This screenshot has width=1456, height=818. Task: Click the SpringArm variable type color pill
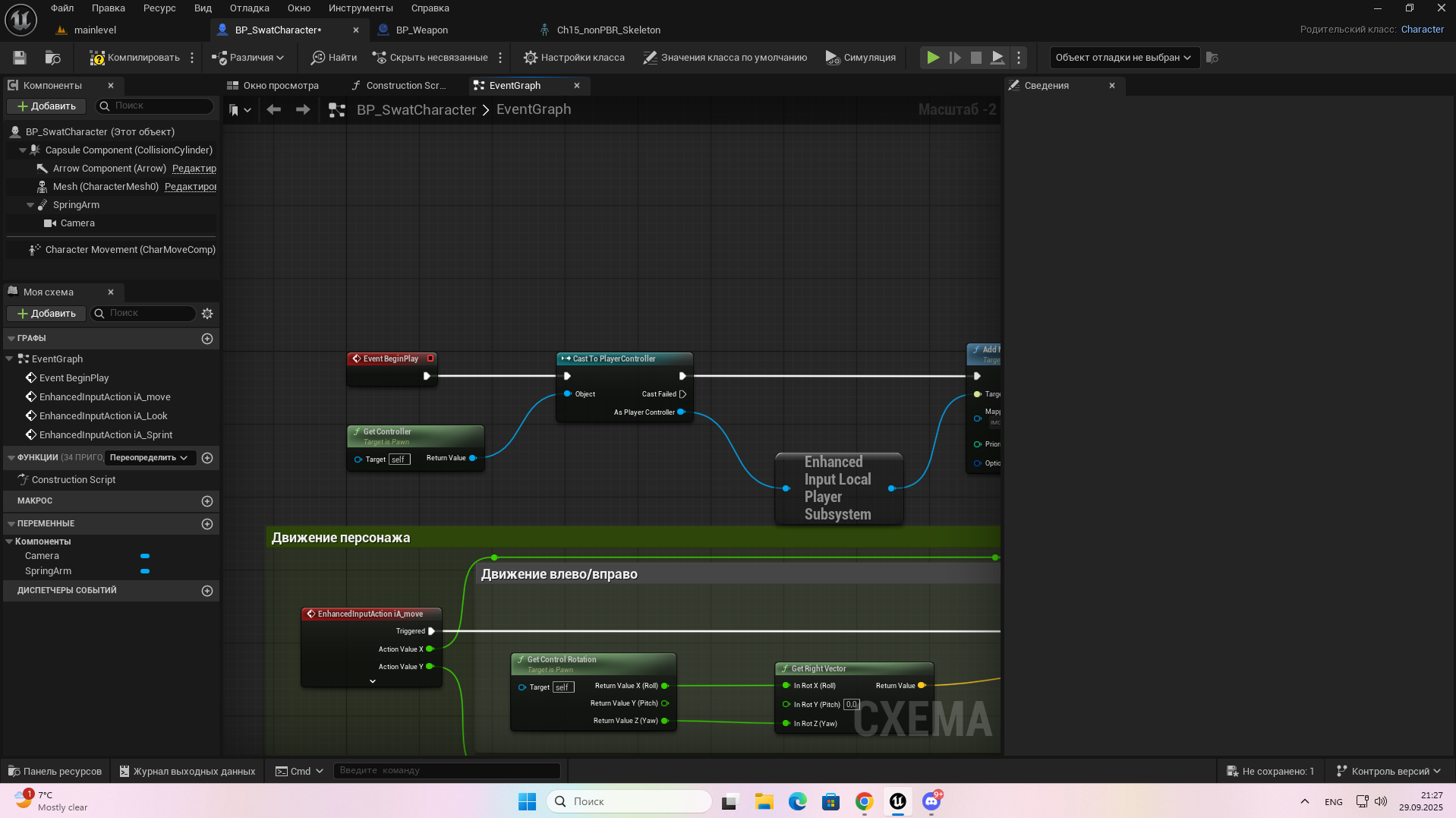(145, 571)
